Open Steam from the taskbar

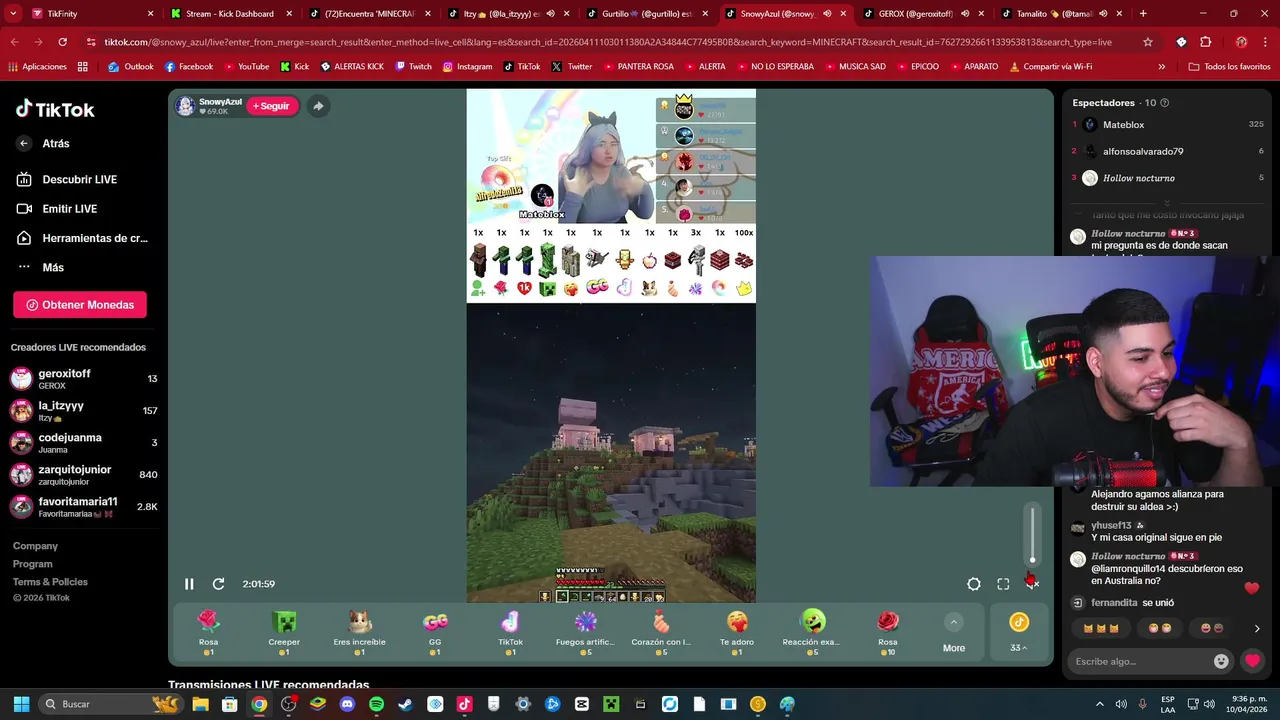(x=405, y=704)
